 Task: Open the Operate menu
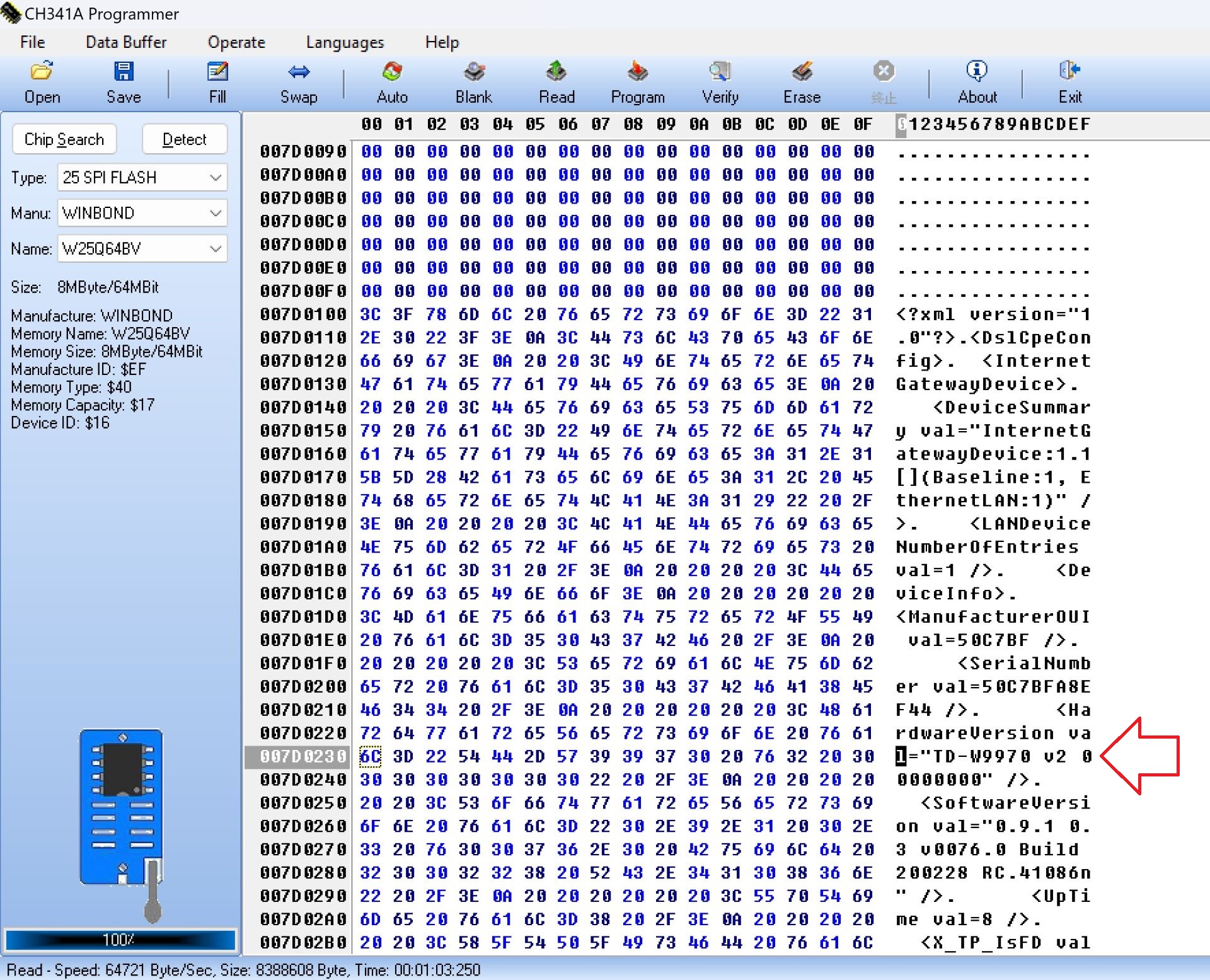point(236,42)
